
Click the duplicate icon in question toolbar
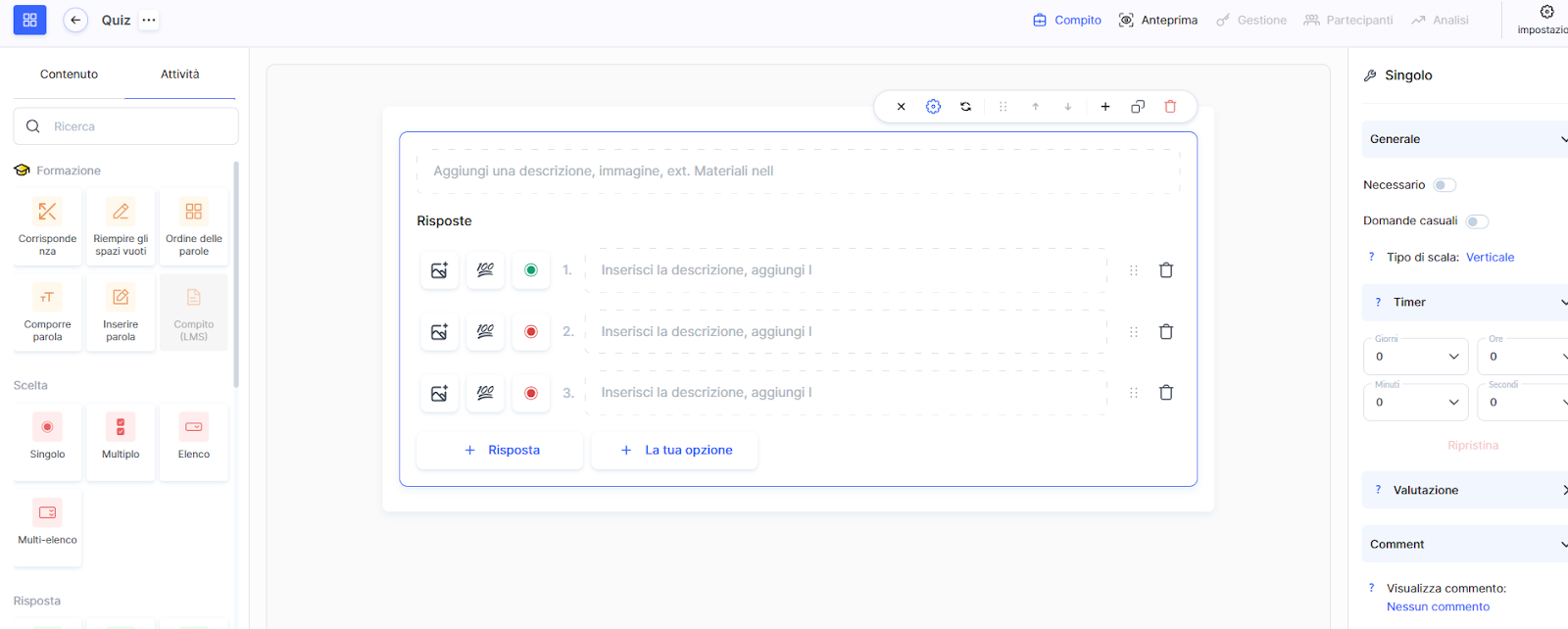[1138, 107]
